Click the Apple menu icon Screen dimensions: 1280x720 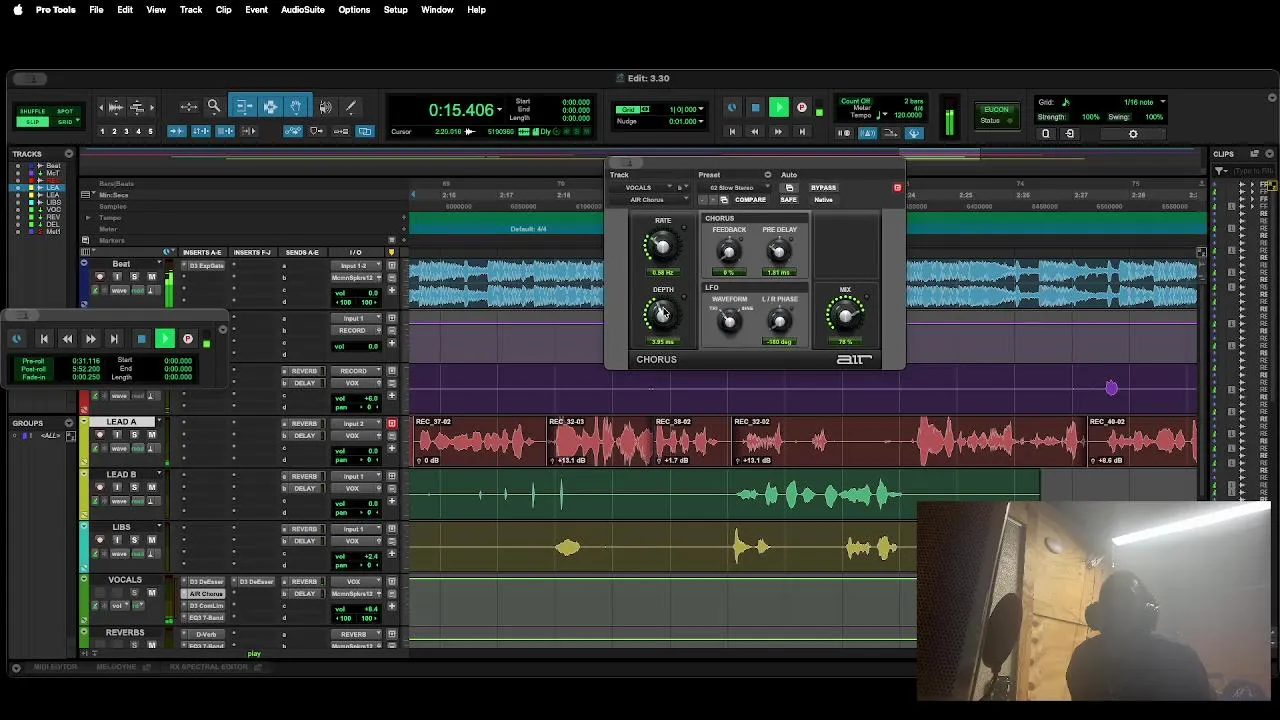point(17,10)
